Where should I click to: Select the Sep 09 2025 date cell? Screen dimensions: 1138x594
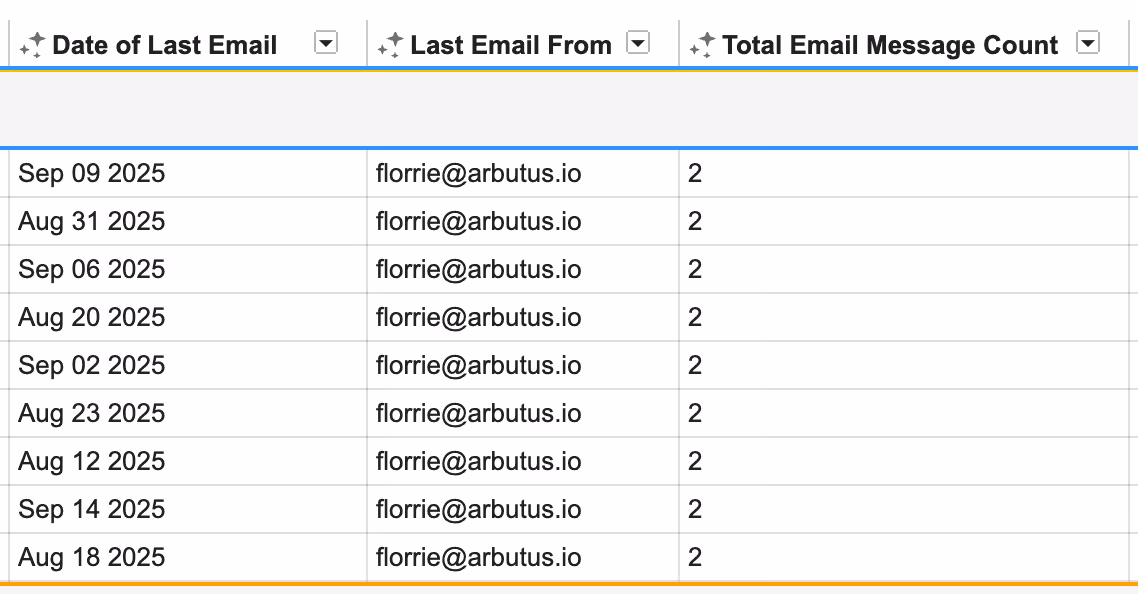pos(188,174)
